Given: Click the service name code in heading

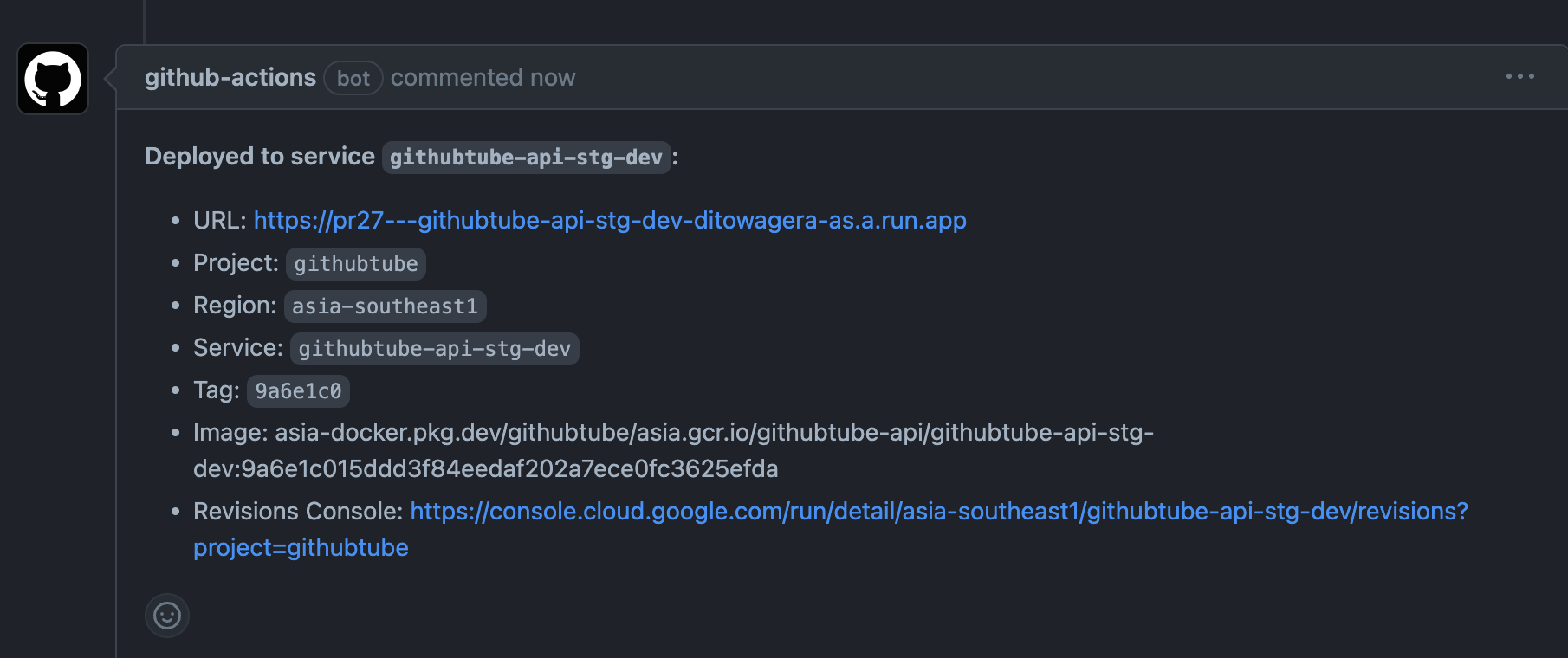Looking at the screenshot, I should pyautogui.click(x=526, y=158).
